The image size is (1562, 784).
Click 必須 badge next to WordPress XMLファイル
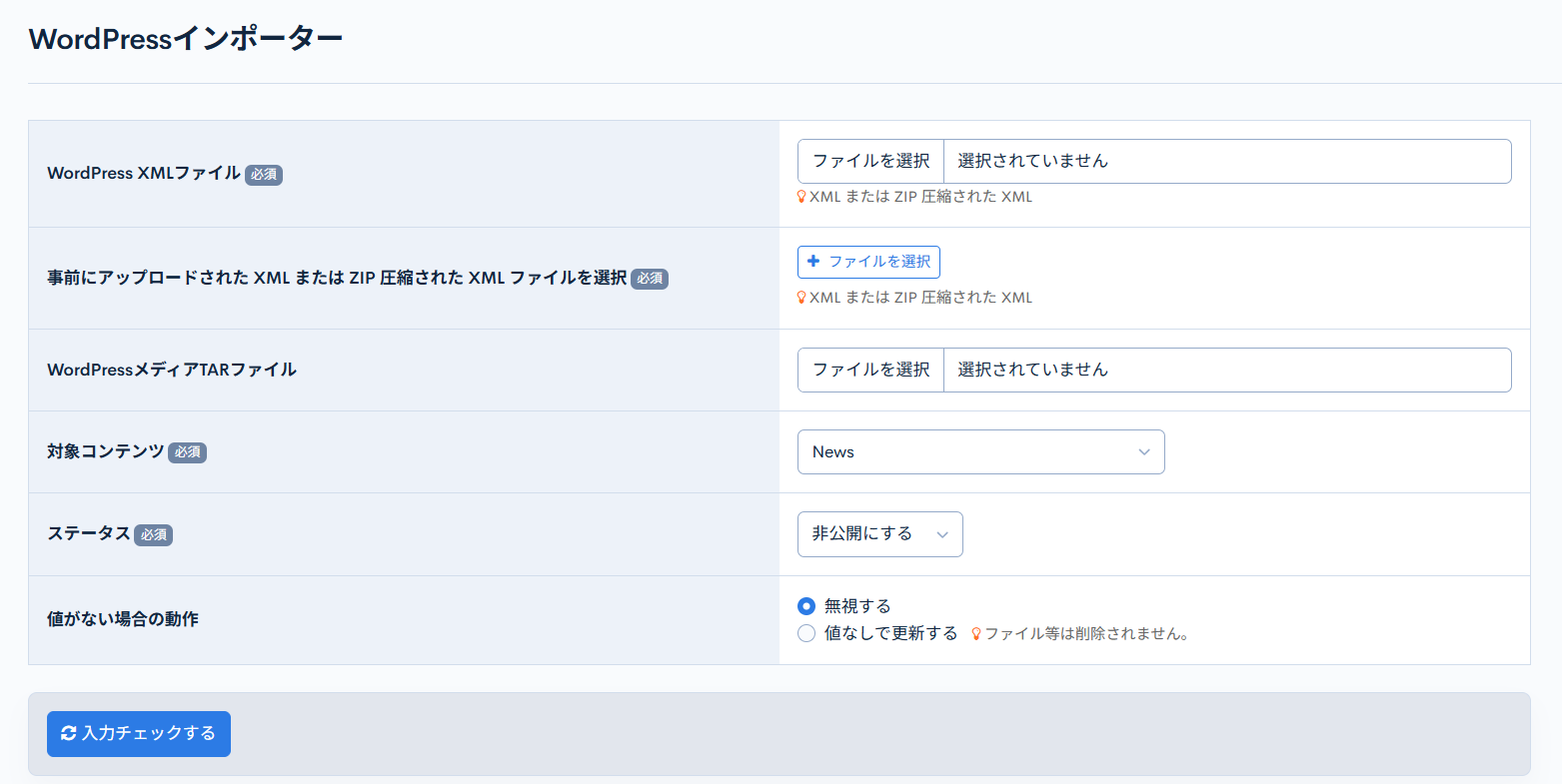[x=263, y=174]
